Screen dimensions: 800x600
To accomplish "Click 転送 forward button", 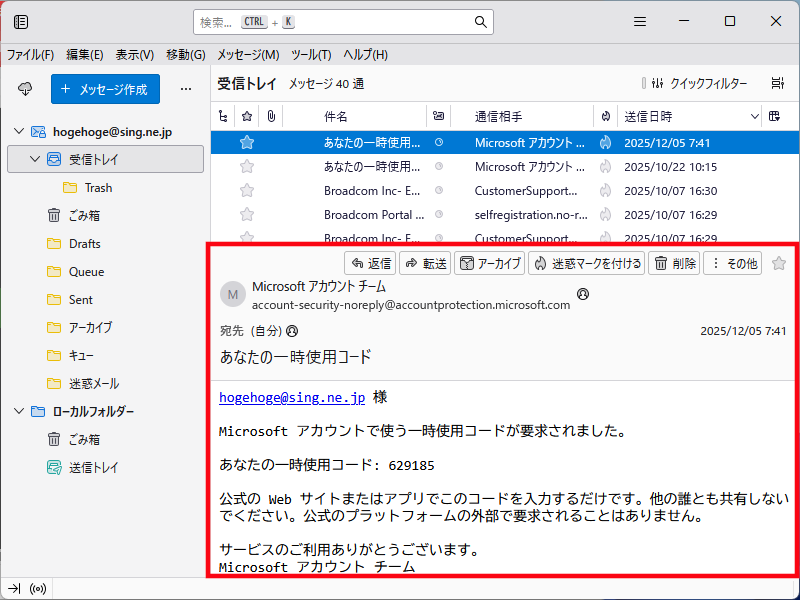I will click(425, 263).
